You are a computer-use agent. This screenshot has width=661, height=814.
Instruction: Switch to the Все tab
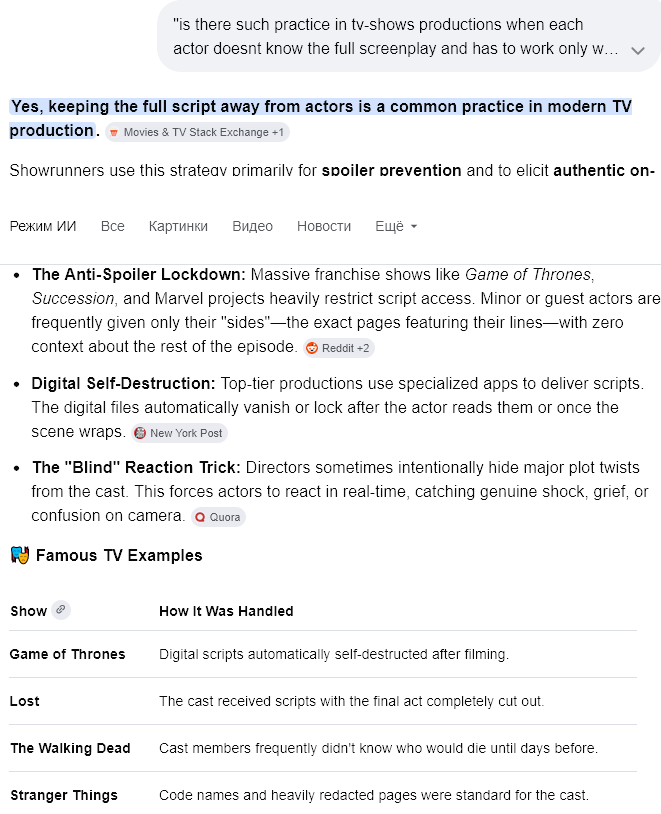(113, 226)
